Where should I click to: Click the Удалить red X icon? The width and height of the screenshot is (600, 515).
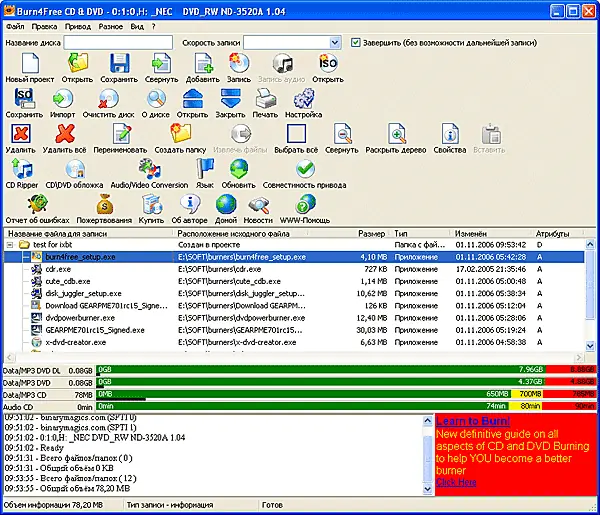21,134
